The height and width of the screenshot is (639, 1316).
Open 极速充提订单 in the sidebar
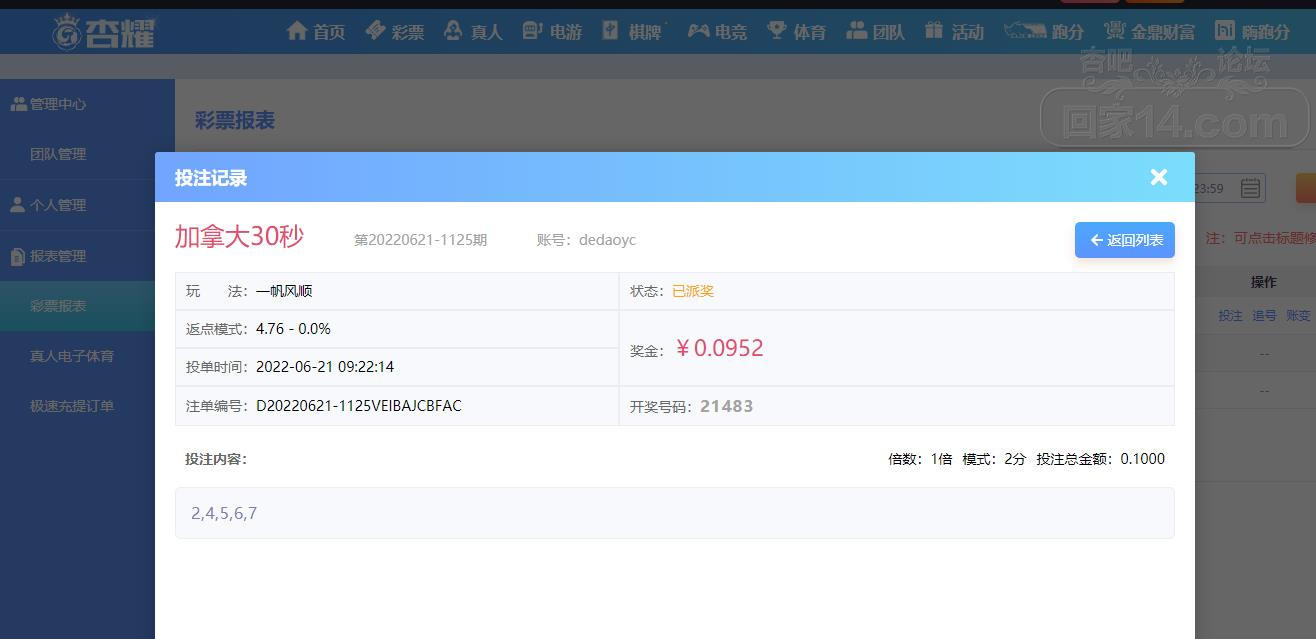[72, 406]
